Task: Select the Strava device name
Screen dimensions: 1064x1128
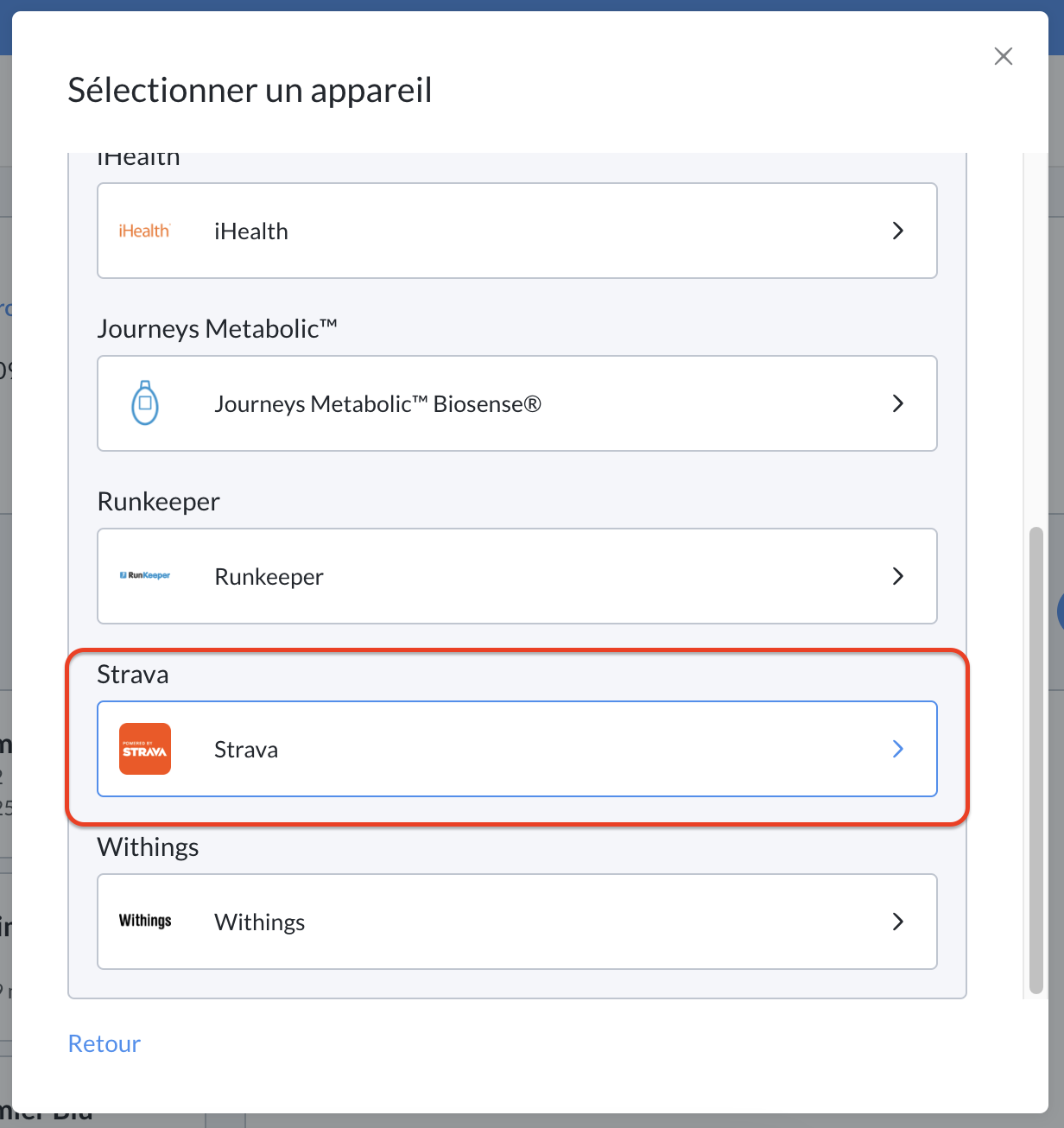Action: (x=246, y=750)
